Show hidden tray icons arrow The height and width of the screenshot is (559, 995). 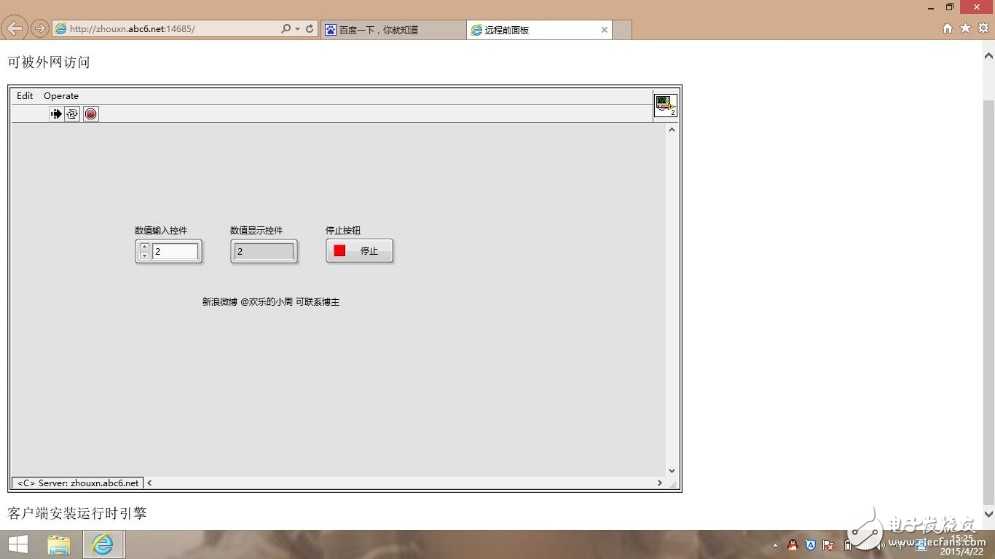pos(775,545)
